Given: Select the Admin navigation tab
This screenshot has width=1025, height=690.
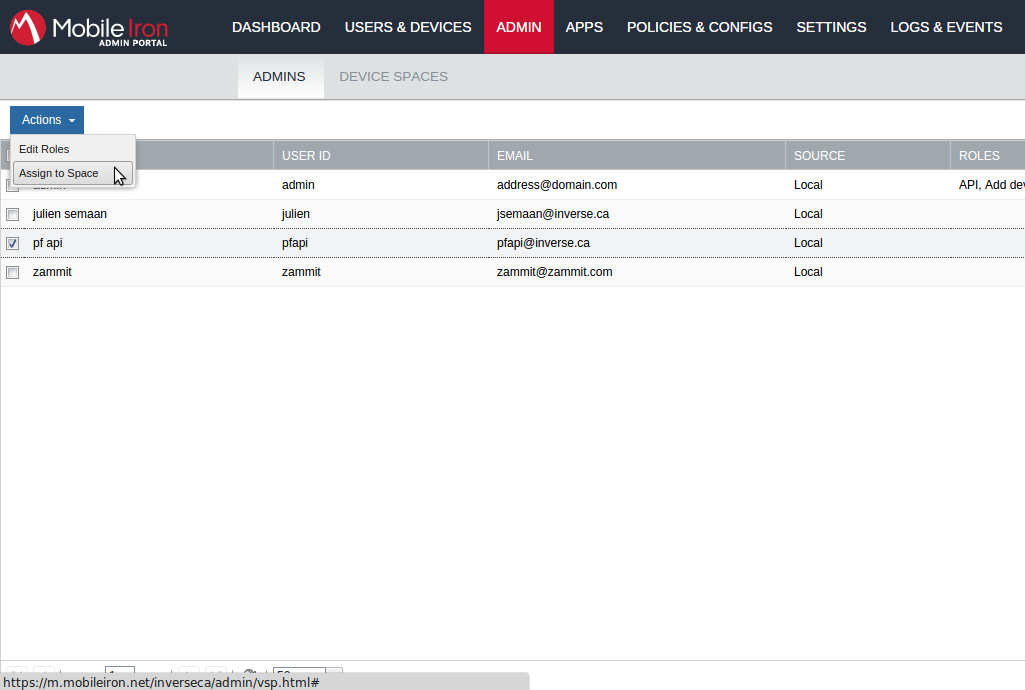Looking at the screenshot, I should (x=518, y=27).
